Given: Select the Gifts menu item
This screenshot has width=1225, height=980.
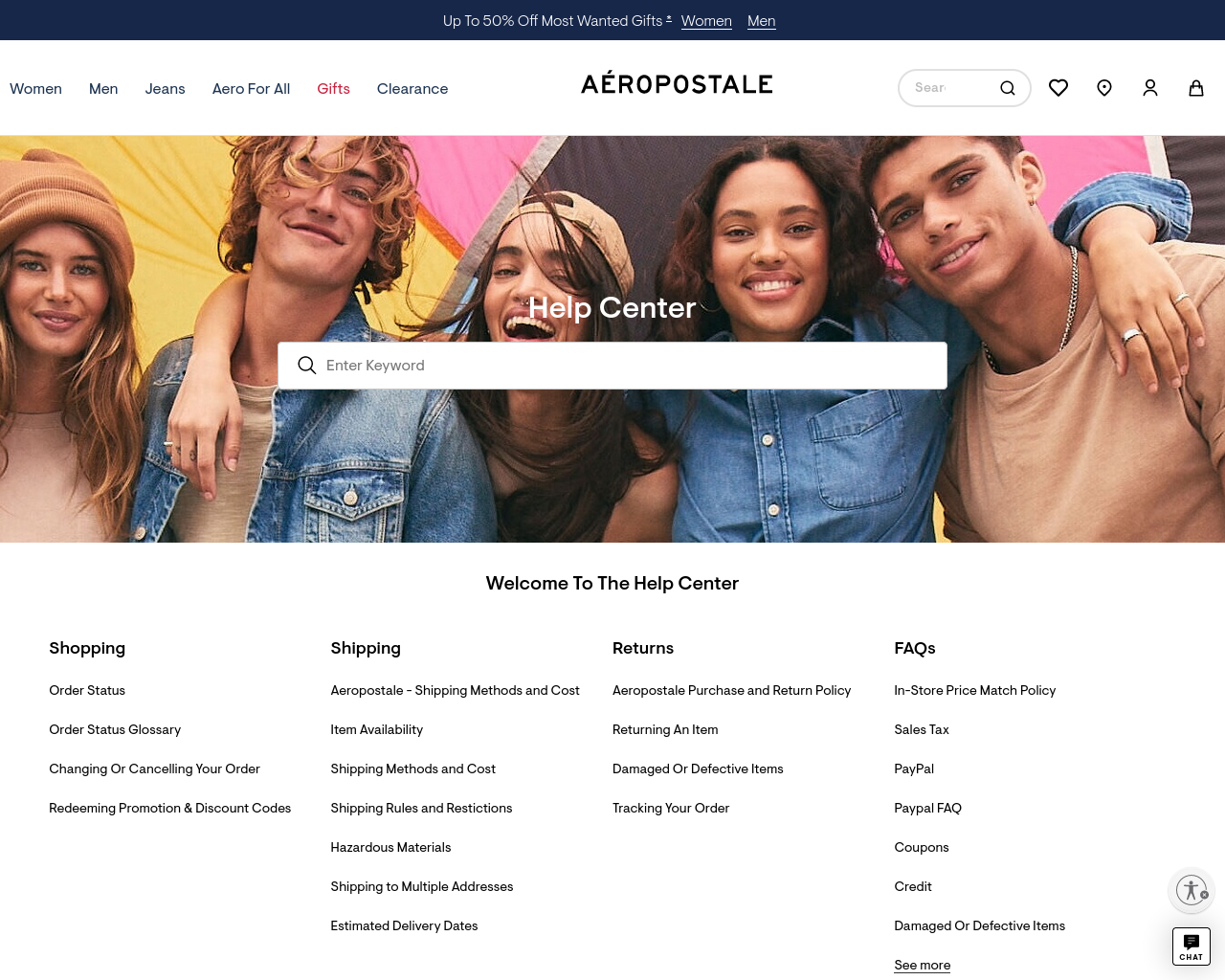Looking at the screenshot, I should pyautogui.click(x=333, y=88).
